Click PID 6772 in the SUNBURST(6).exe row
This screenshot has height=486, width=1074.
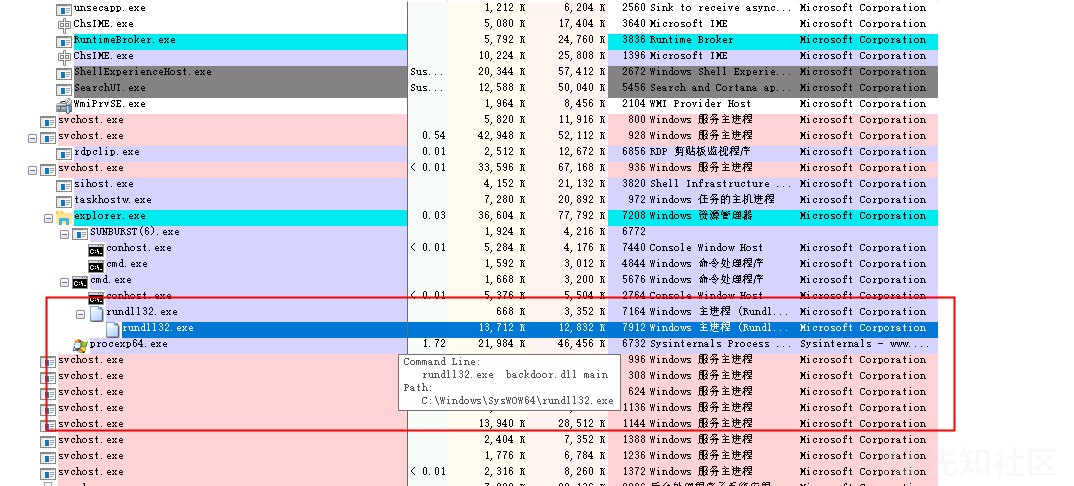(x=633, y=231)
